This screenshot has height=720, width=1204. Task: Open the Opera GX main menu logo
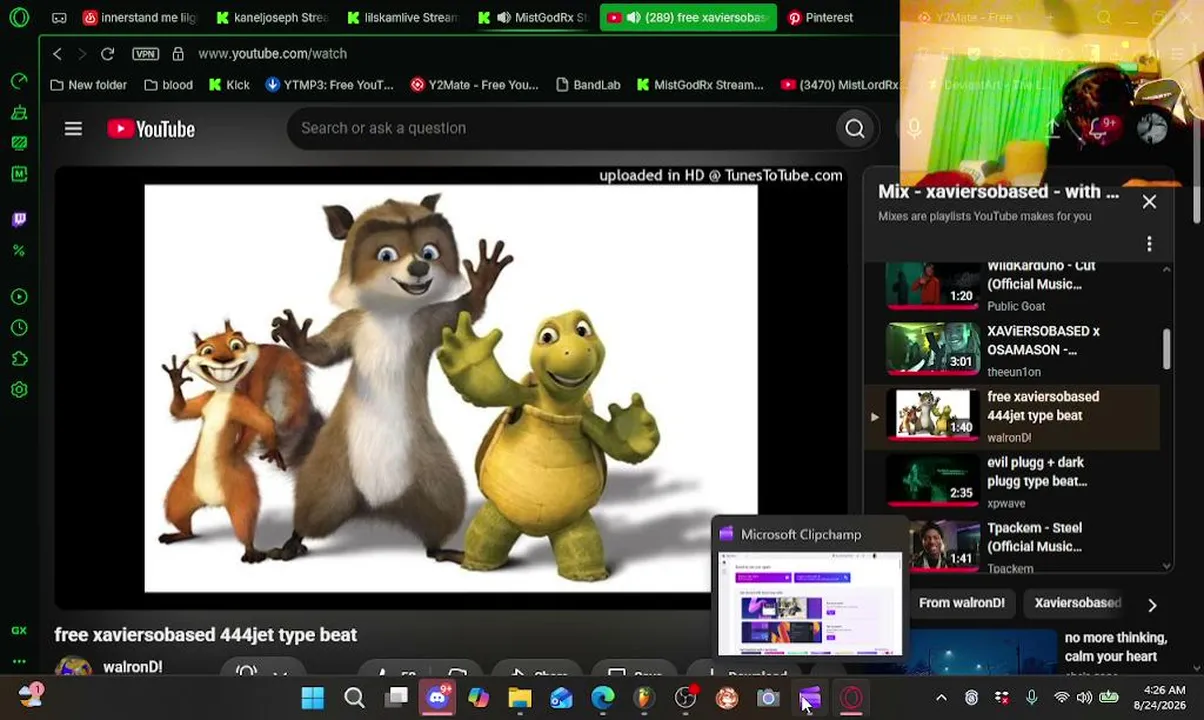click(19, 17)
